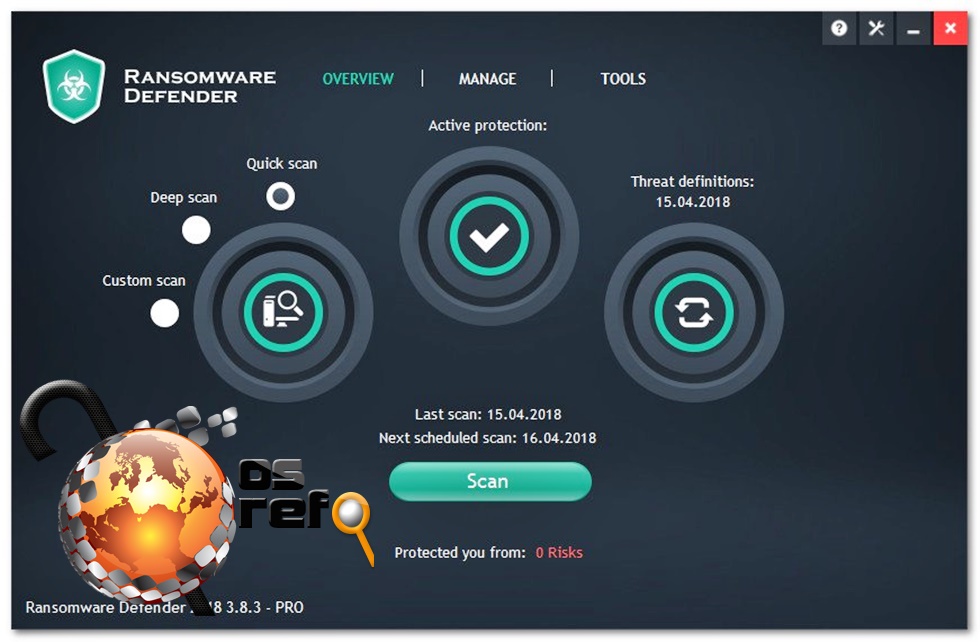The width and height of the screenshot is (980, 642).
Task: Open the wrench settings icon
Action: coord(876,28)
